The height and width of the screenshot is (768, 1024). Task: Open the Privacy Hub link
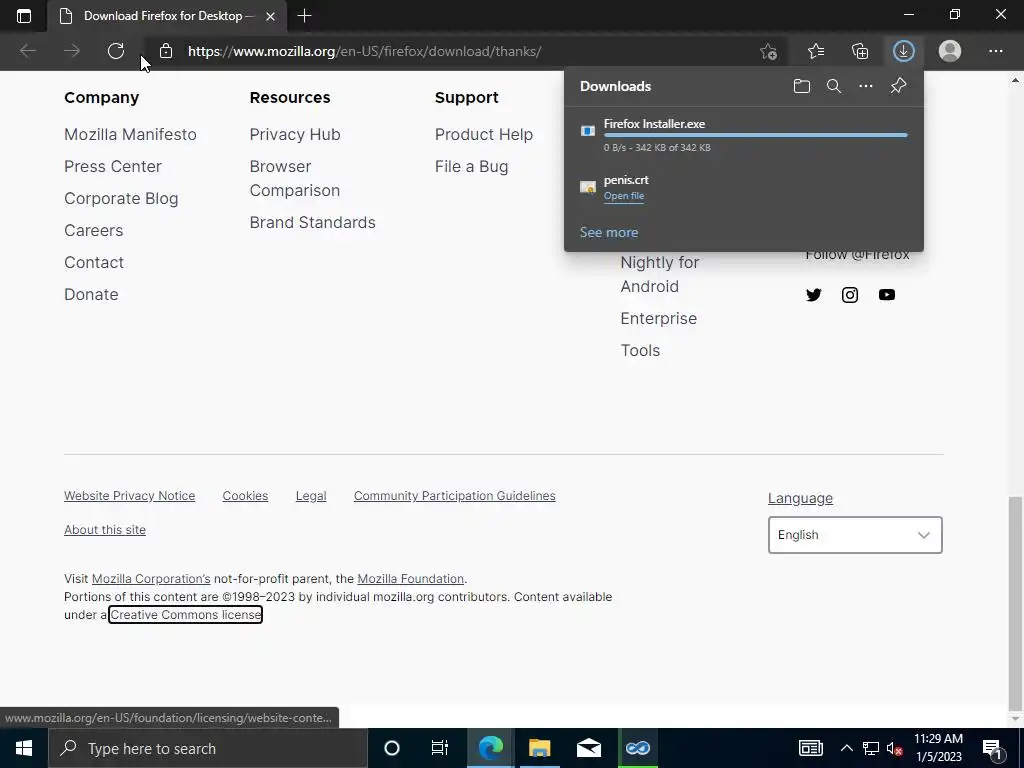295,135
